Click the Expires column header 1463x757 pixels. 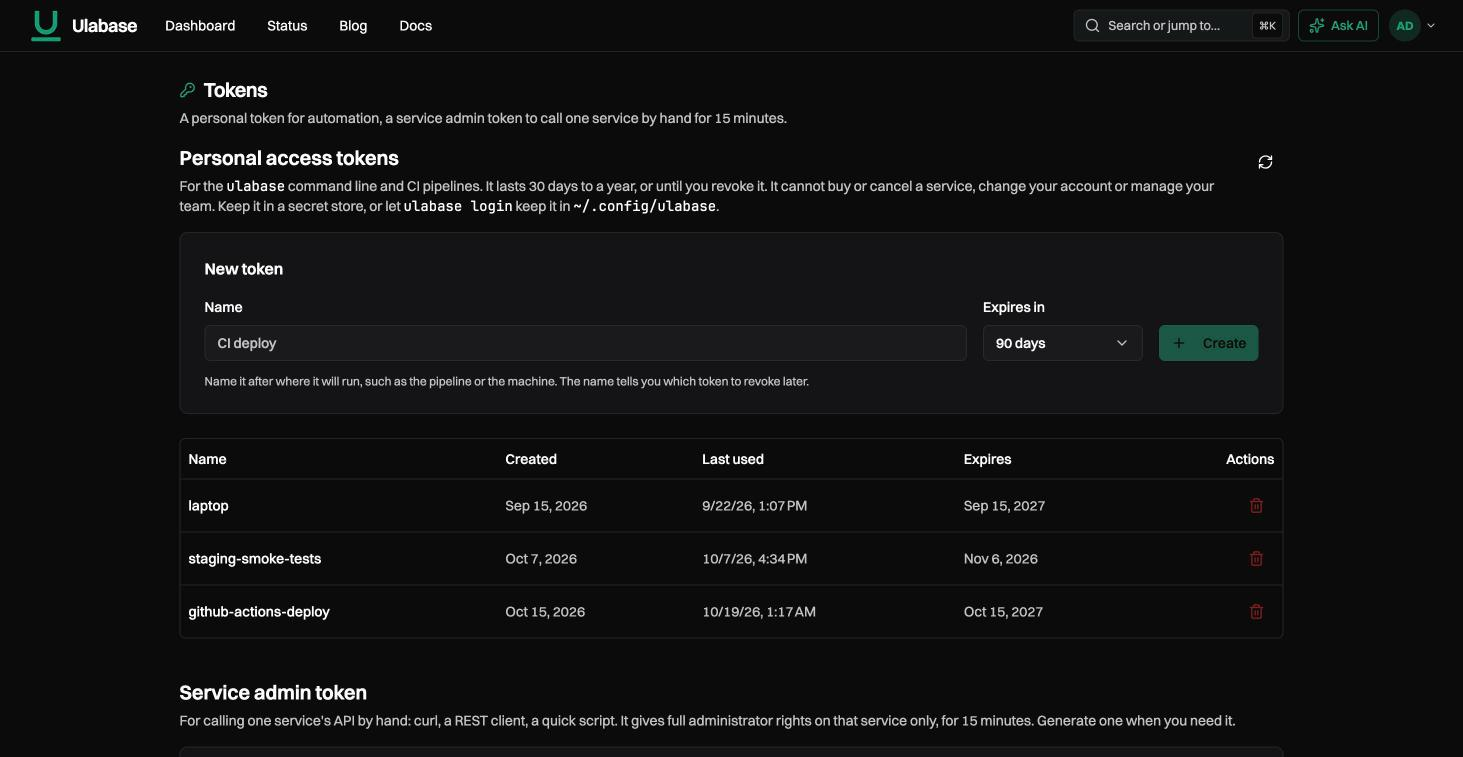tap(987, 459)
